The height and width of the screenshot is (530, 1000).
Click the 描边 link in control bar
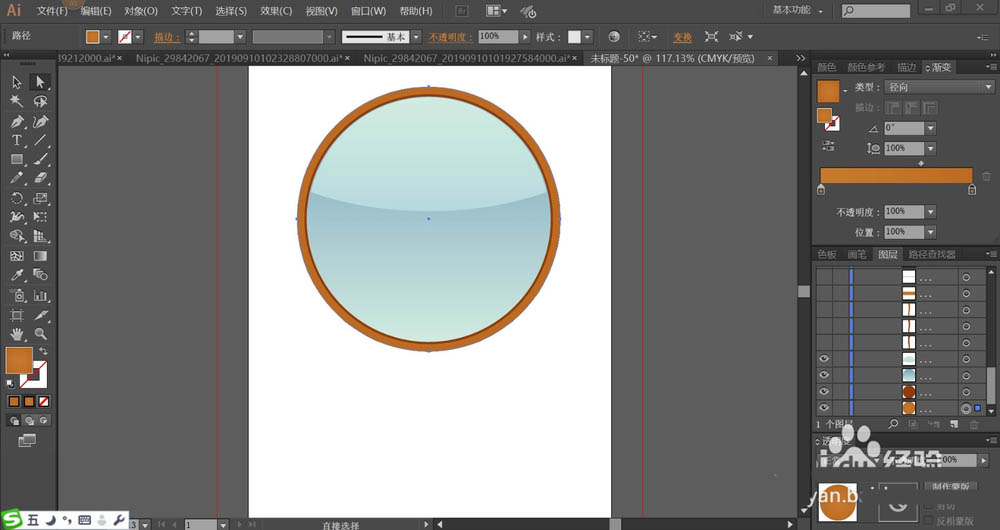pyautogui.click(x=166, y=37)
